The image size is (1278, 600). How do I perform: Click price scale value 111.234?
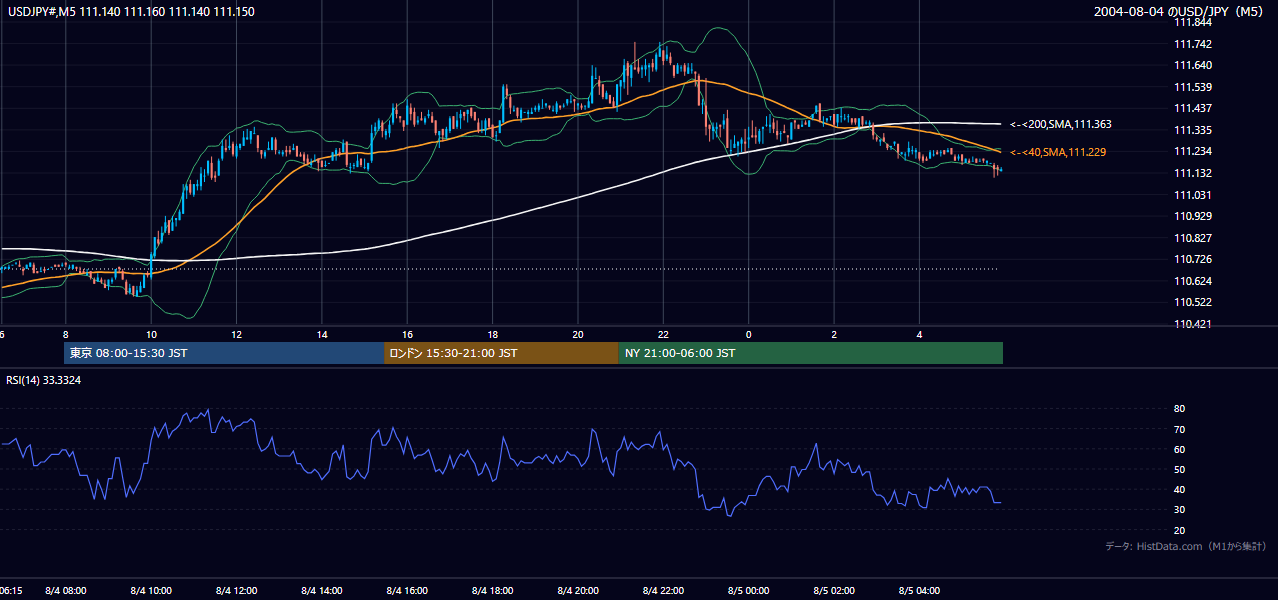pyautogui.click(x=1193, y=152)
